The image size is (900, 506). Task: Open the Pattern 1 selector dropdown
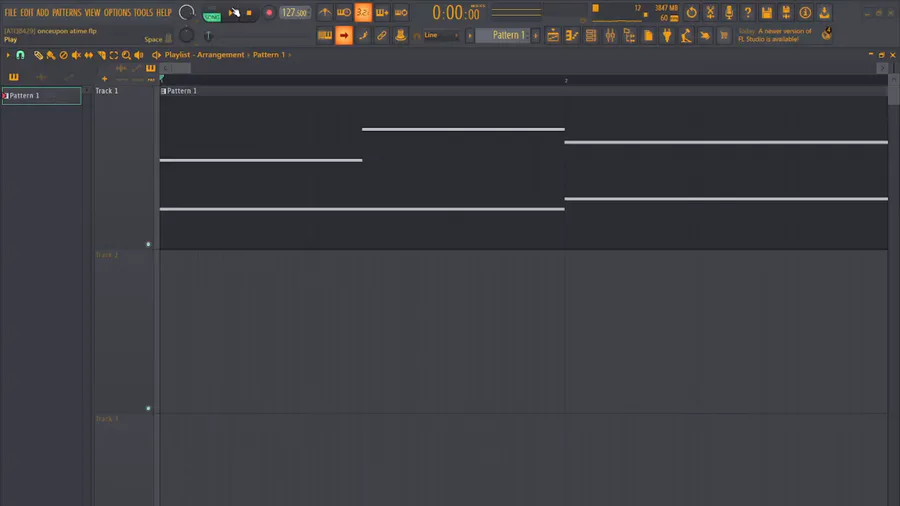pyautogui.click(x=503, y=35)
